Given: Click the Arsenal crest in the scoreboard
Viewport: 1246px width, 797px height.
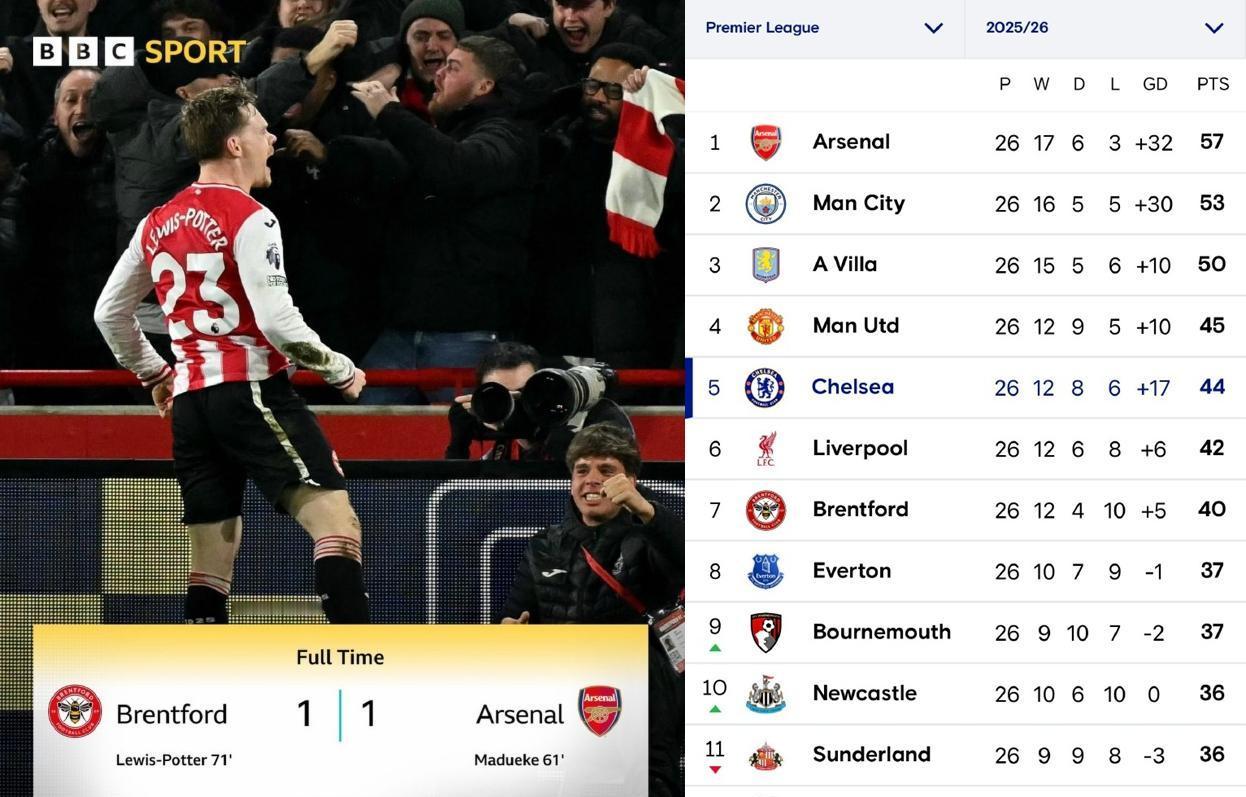Looking at the screenshot, I should point(600,711).
